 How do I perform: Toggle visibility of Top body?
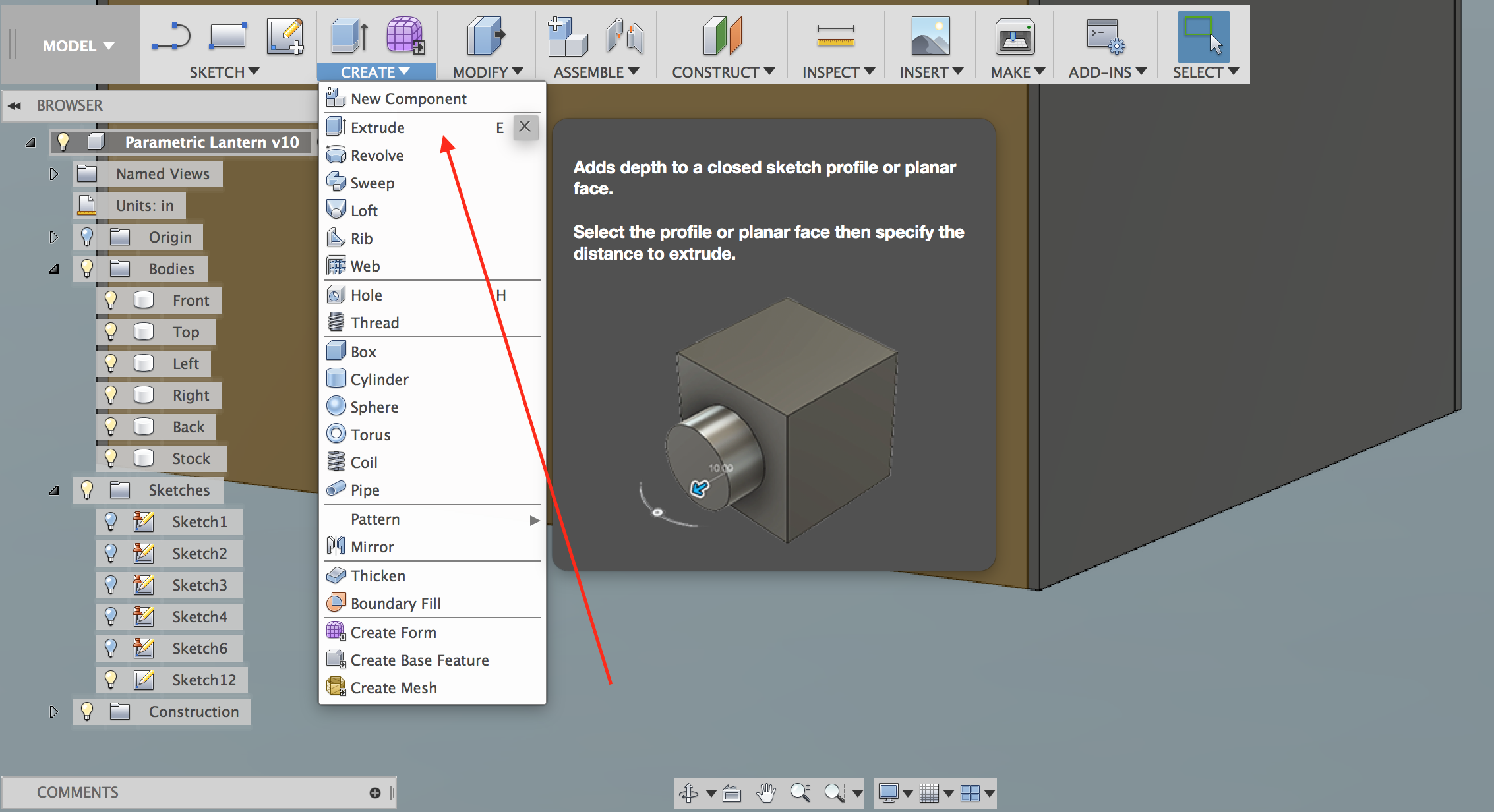(108, 332)
